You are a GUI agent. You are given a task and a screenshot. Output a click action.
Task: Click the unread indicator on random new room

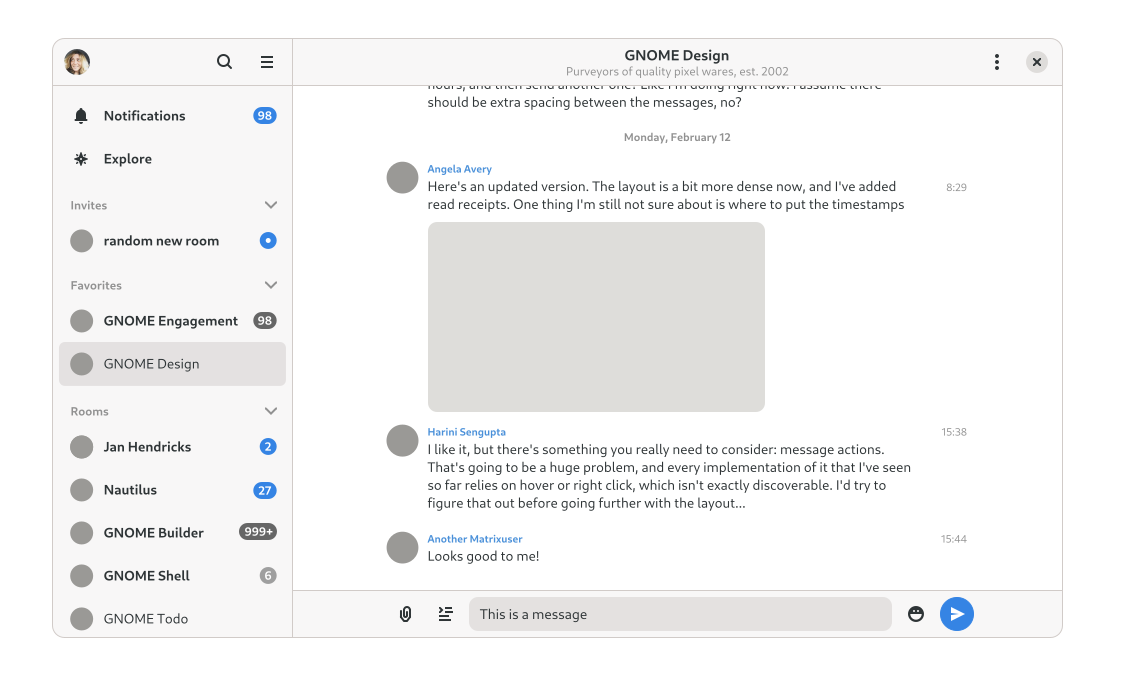pos(267,240)
